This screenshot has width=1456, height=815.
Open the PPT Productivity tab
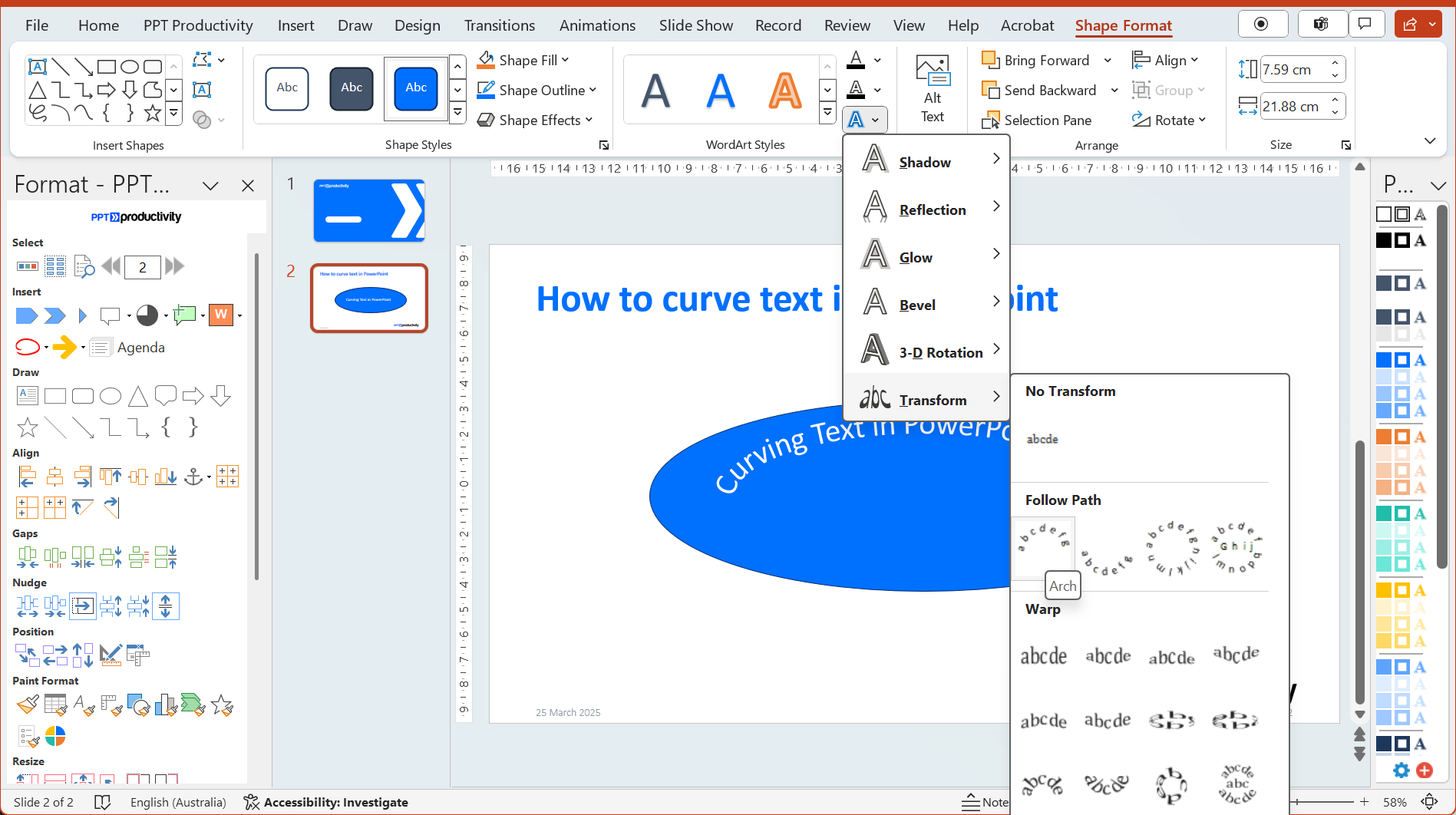click(x=198, y=25)
